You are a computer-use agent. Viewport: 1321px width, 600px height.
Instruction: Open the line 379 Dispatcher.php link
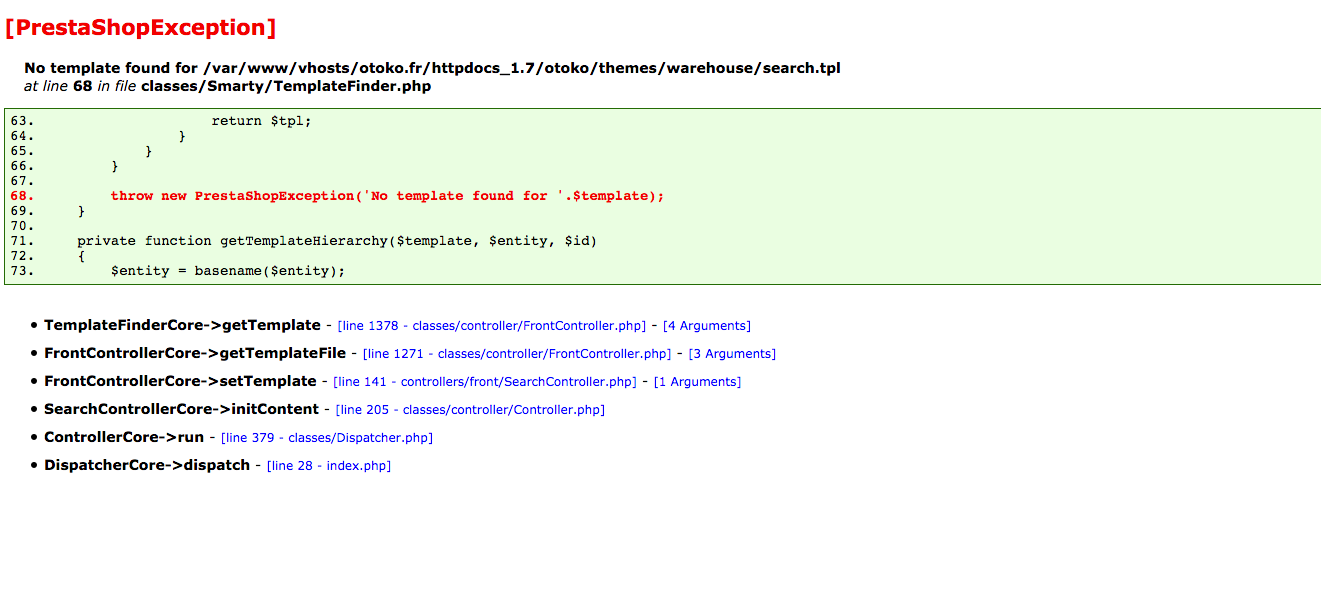(327, 438)
